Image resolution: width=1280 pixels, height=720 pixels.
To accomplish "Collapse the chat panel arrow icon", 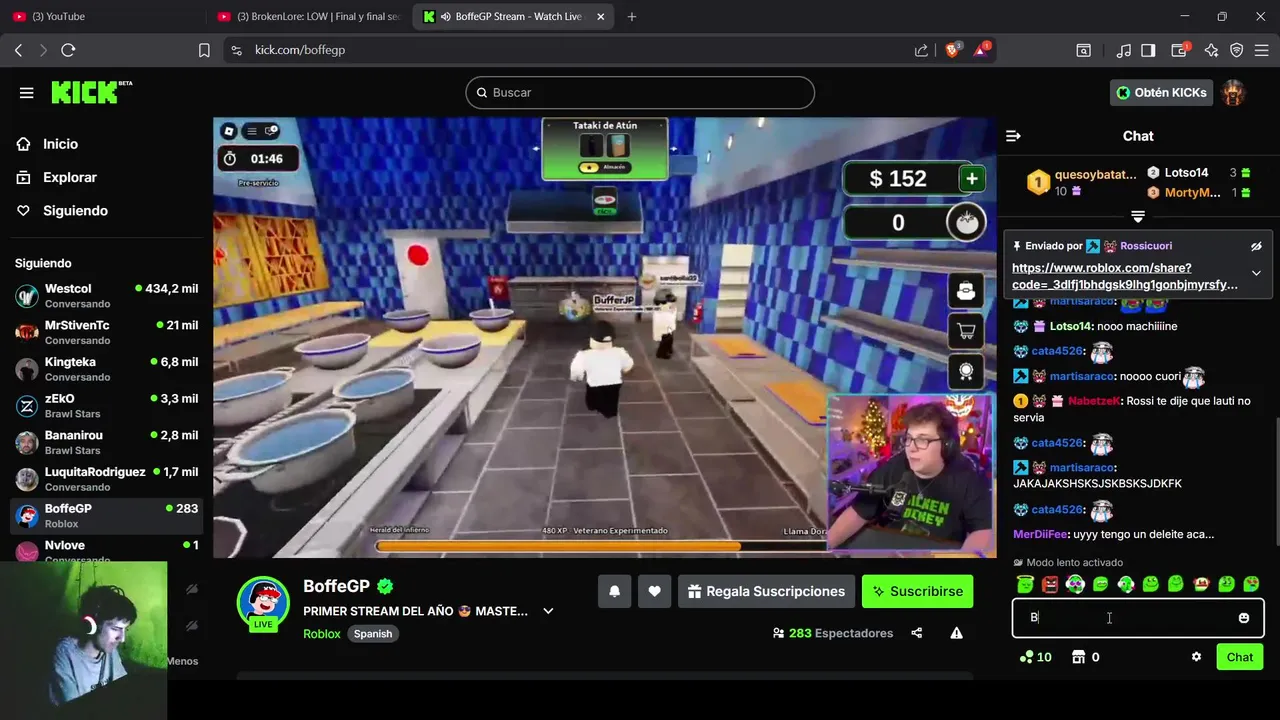I will pos(1013,136).
